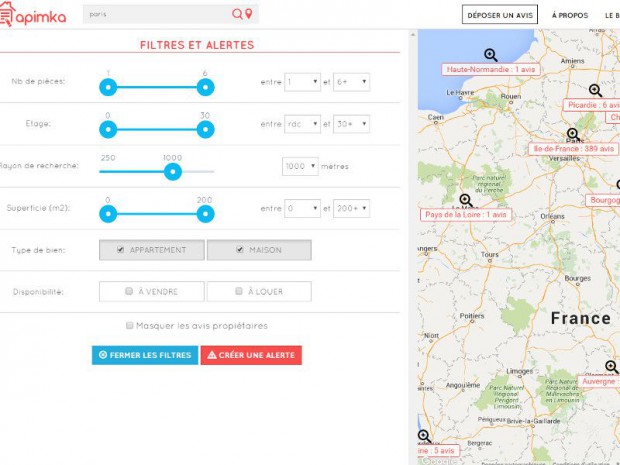The height and width of the screenshot is (465, 620).
Task: Click the location pin icon
Action: 249,14
